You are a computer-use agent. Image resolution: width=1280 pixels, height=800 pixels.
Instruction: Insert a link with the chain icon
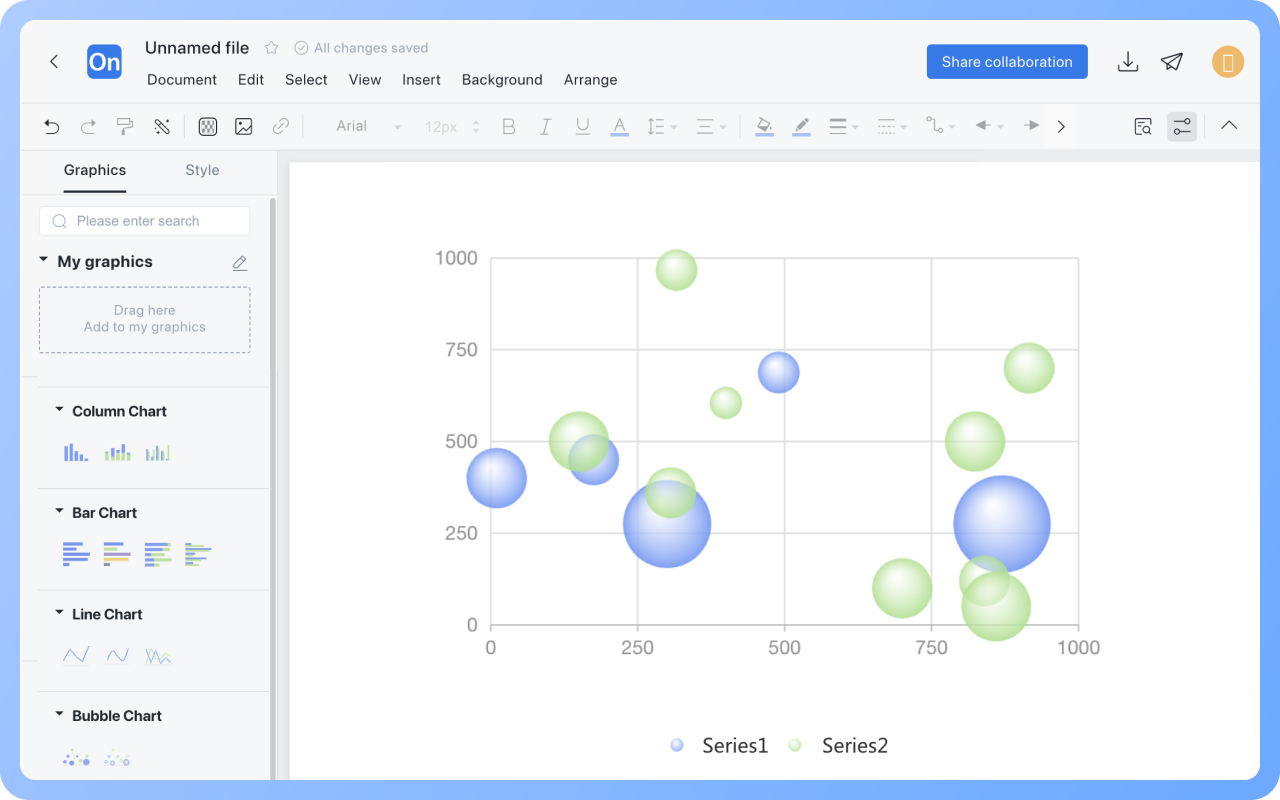click(x=281, y=126)
